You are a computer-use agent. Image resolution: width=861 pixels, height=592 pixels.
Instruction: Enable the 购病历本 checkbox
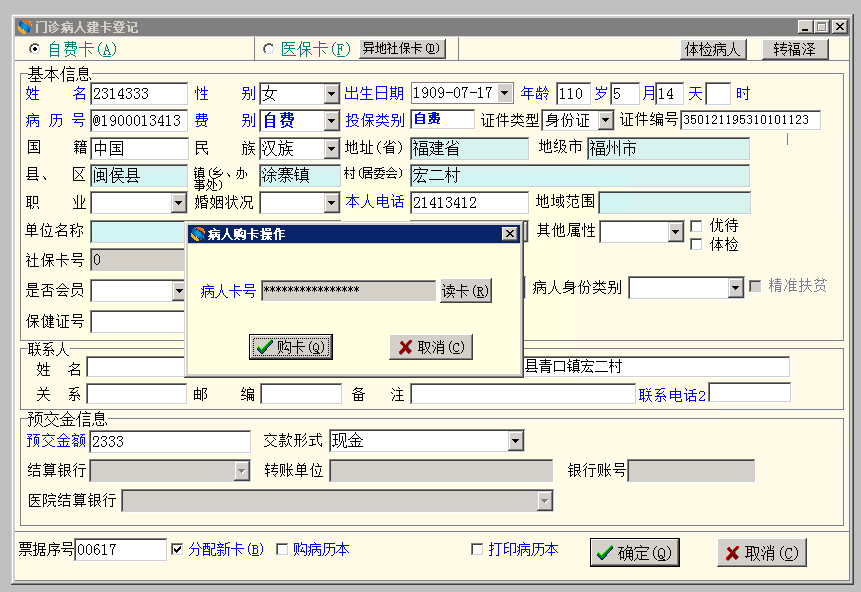pos(282,549)
